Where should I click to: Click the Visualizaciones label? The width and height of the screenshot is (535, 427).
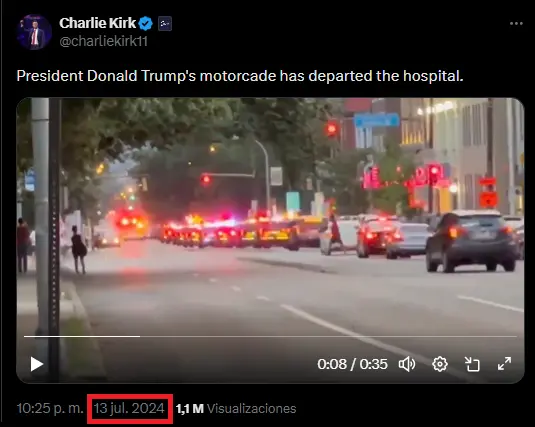pos(251,409)
